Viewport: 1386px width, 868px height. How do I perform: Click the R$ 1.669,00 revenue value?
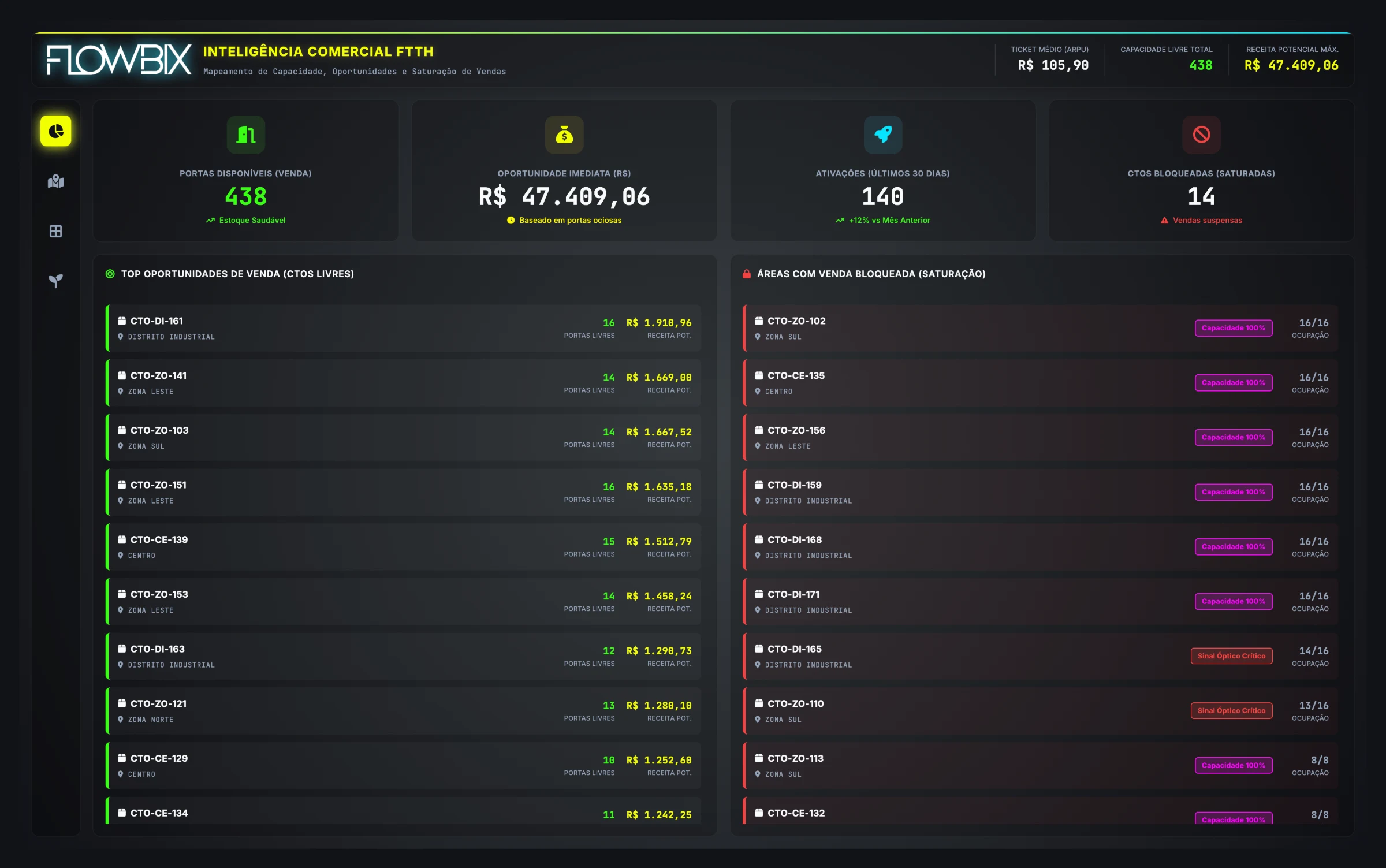(659, 378)
